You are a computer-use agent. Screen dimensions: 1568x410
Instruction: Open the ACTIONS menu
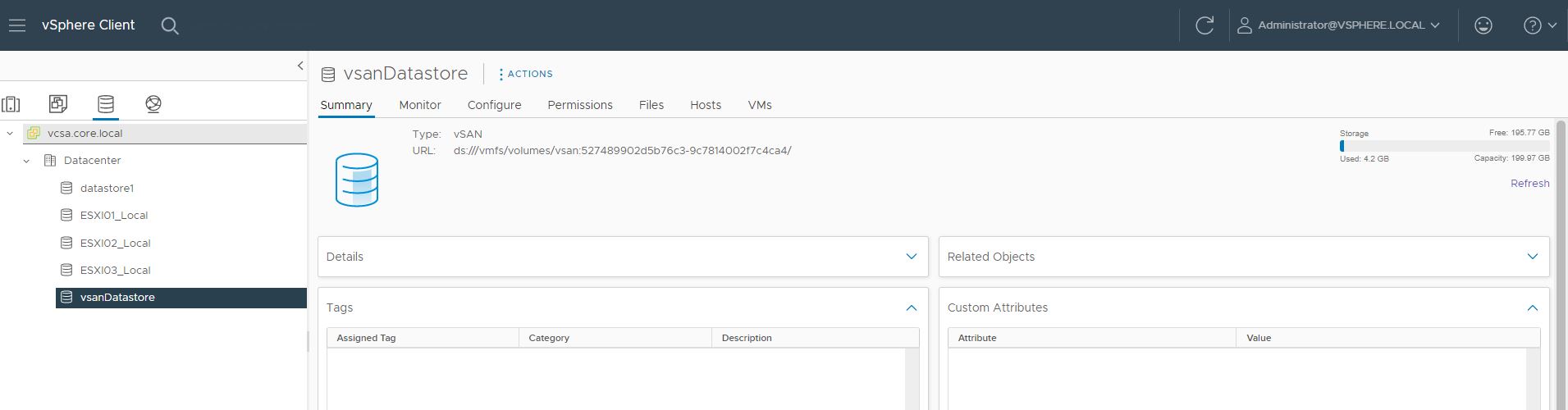tap(526, 74)
